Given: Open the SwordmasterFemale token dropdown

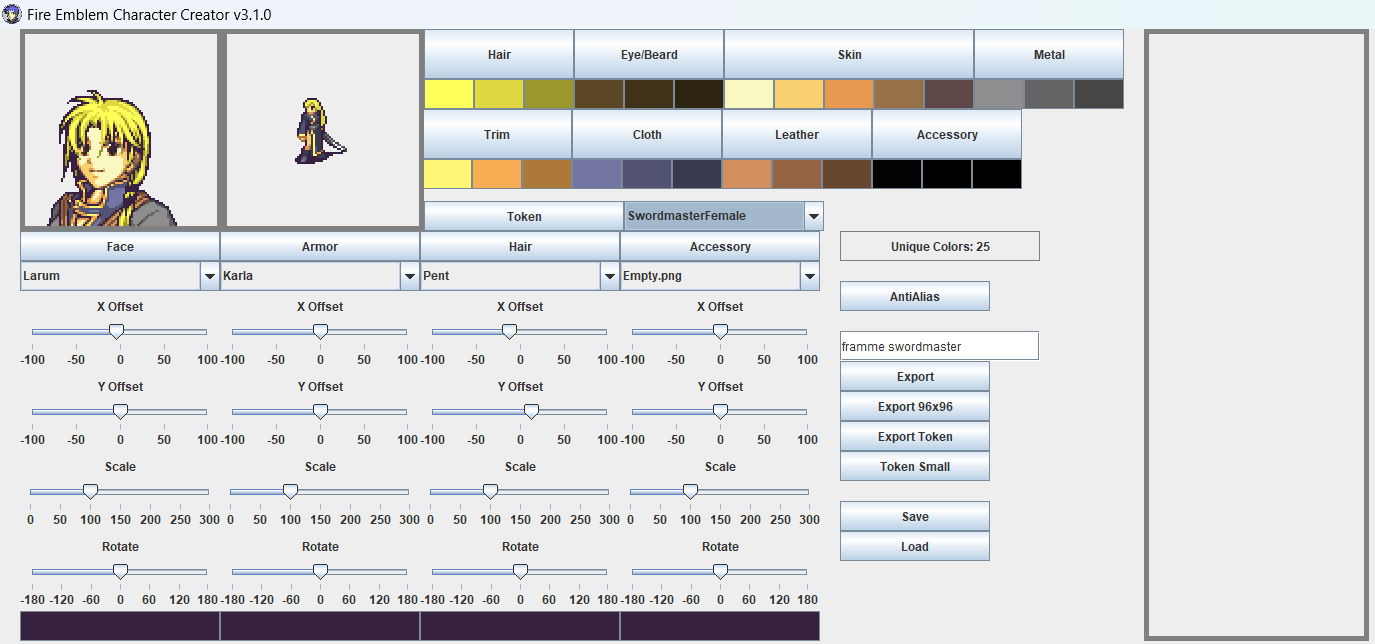Looking at the screenshot, I should click(x=811, y=215).
